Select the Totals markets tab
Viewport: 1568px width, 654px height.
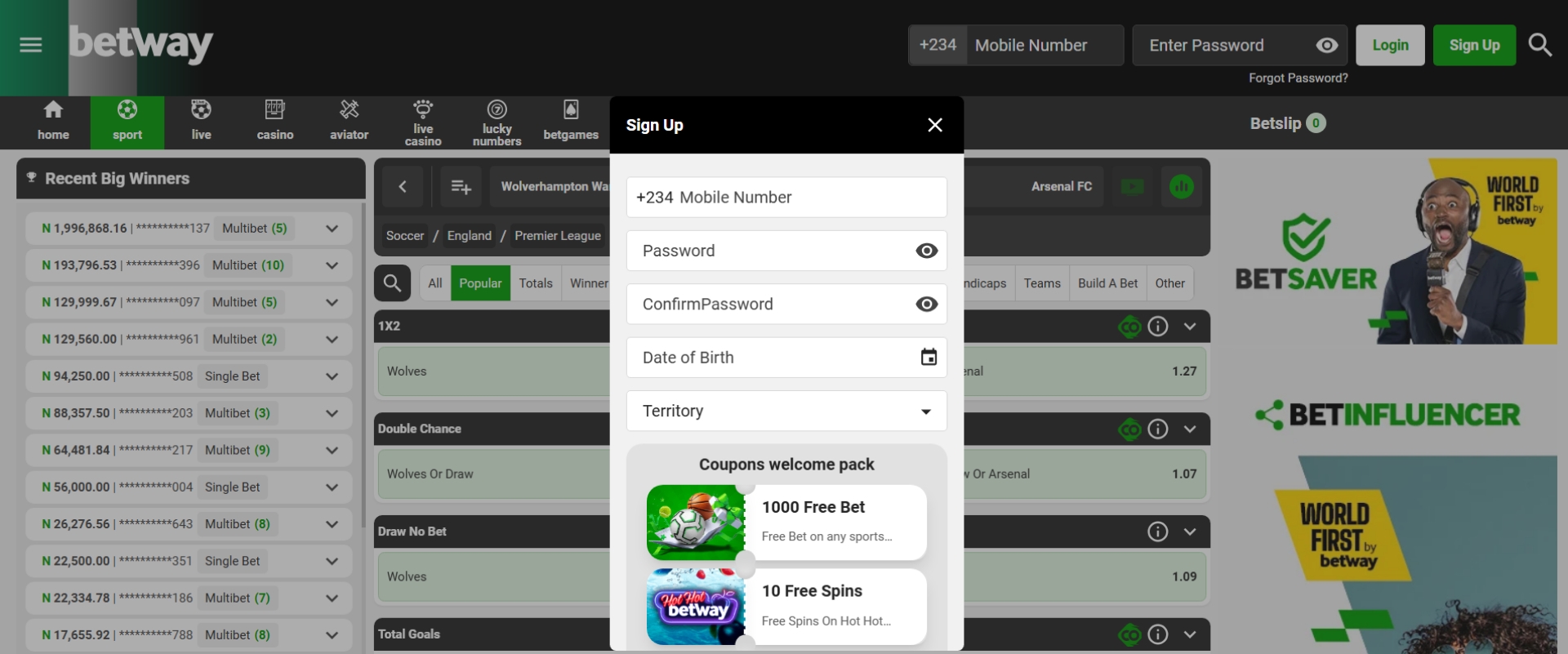pyautogui.click(x=536, y=283)
